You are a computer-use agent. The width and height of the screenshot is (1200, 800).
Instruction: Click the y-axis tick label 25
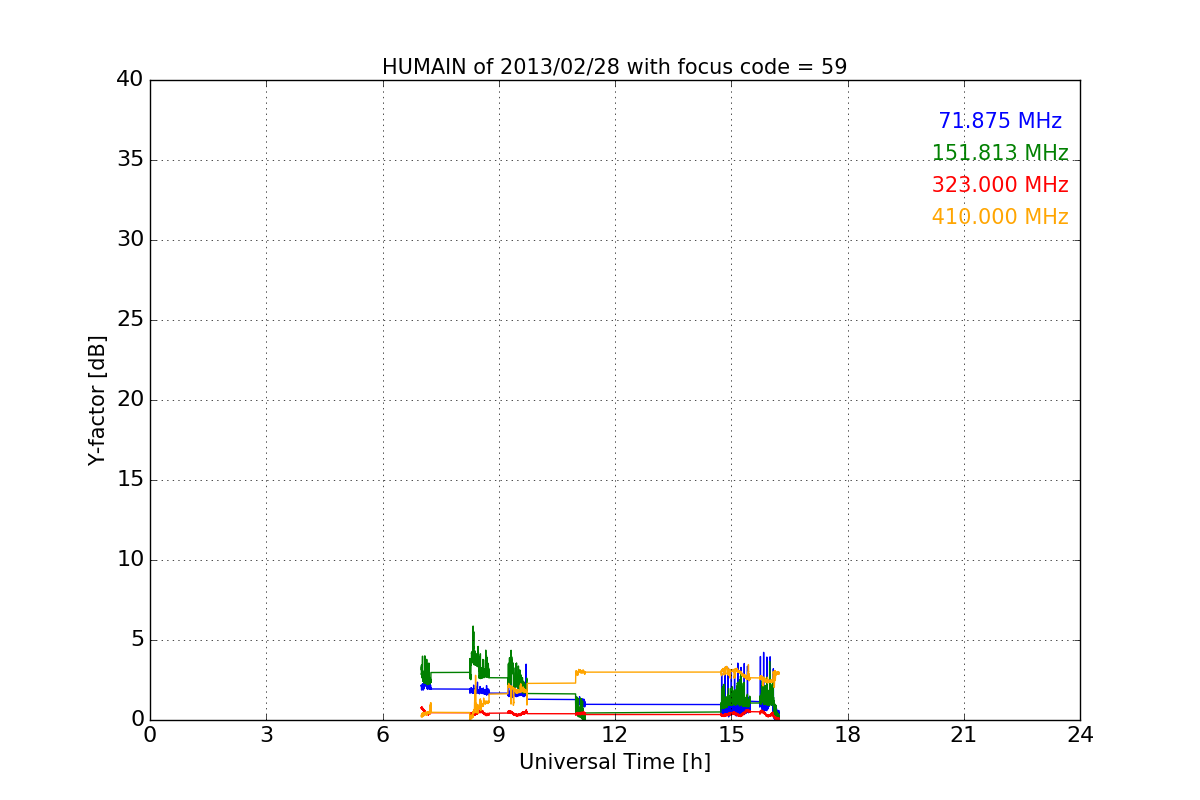tap(130, 320)
